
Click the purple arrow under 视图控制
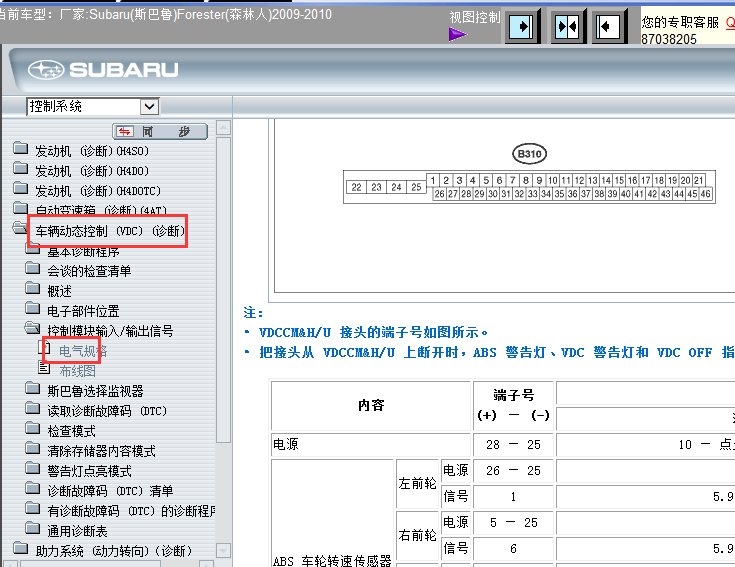coord(458,34)
